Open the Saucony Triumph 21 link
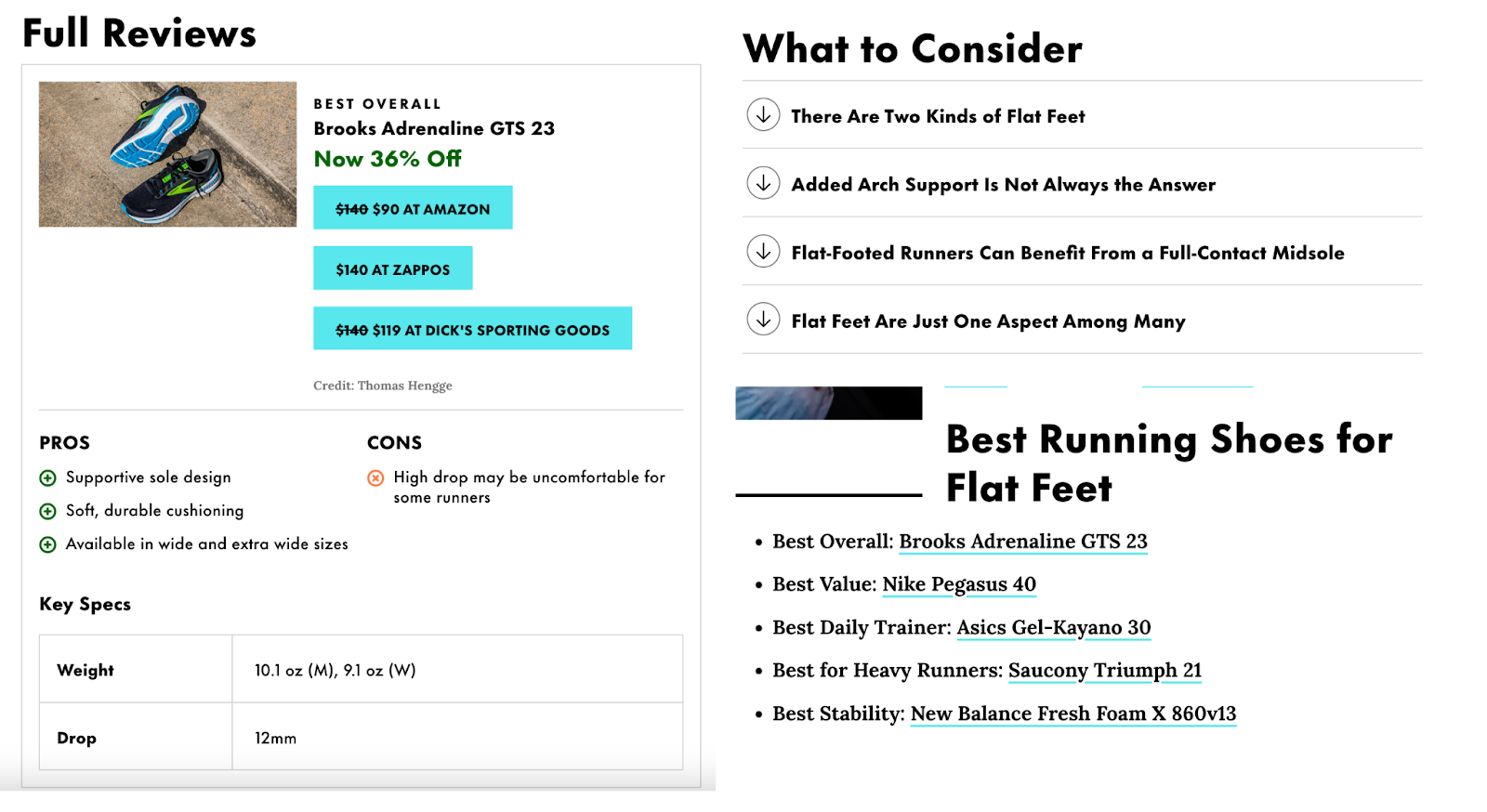 click(1105, 671)
